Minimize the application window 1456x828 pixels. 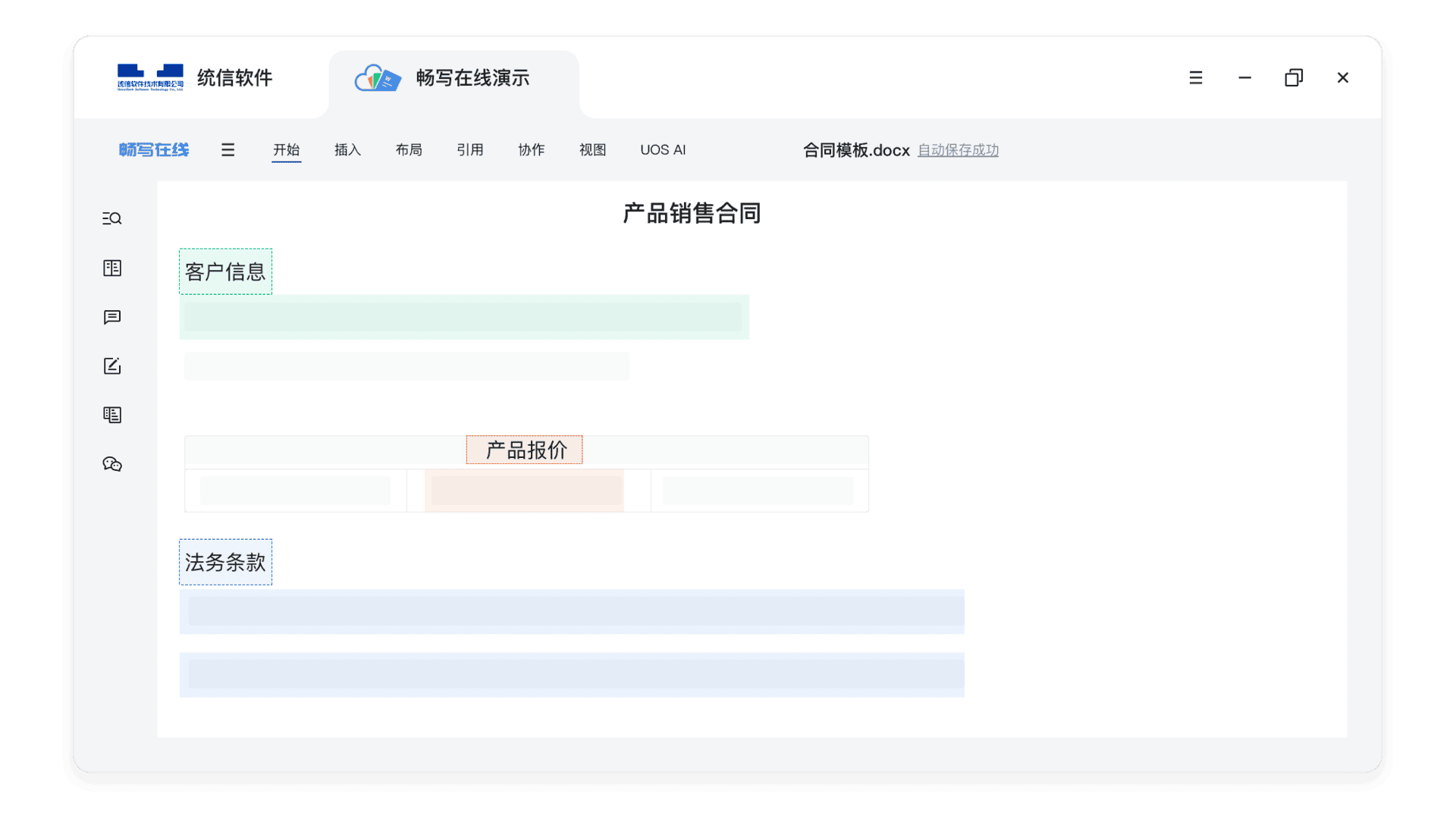[x=1244, y=77]
